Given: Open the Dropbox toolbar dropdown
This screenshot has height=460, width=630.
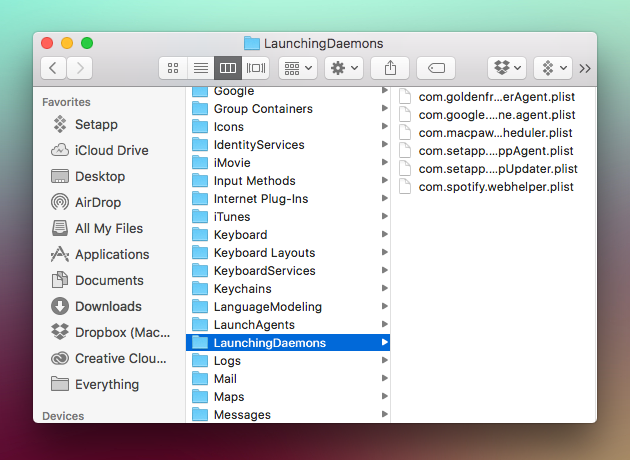Looking at the screenshot, I should click(507, 68).
